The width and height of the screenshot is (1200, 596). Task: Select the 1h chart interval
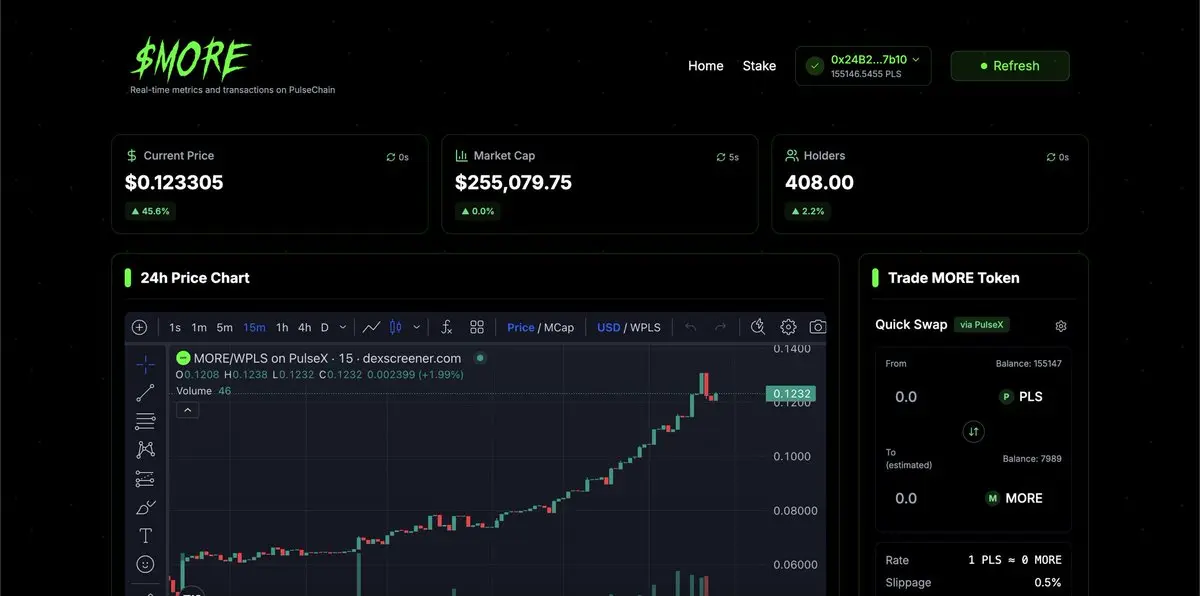click(282, 327)
